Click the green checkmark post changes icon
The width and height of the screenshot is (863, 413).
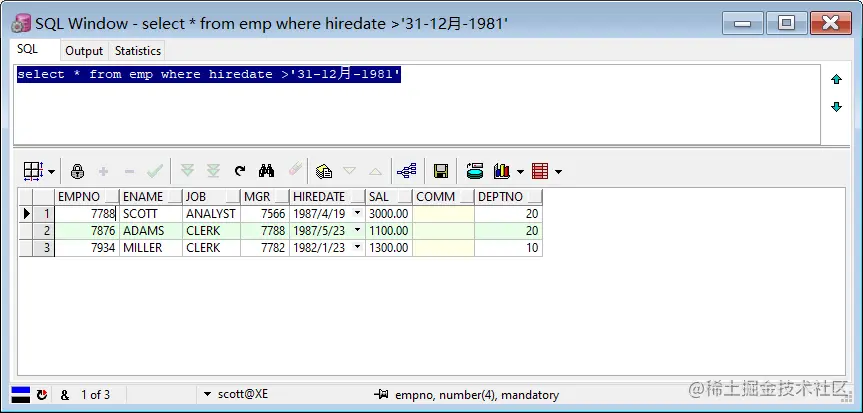(155, 172)
